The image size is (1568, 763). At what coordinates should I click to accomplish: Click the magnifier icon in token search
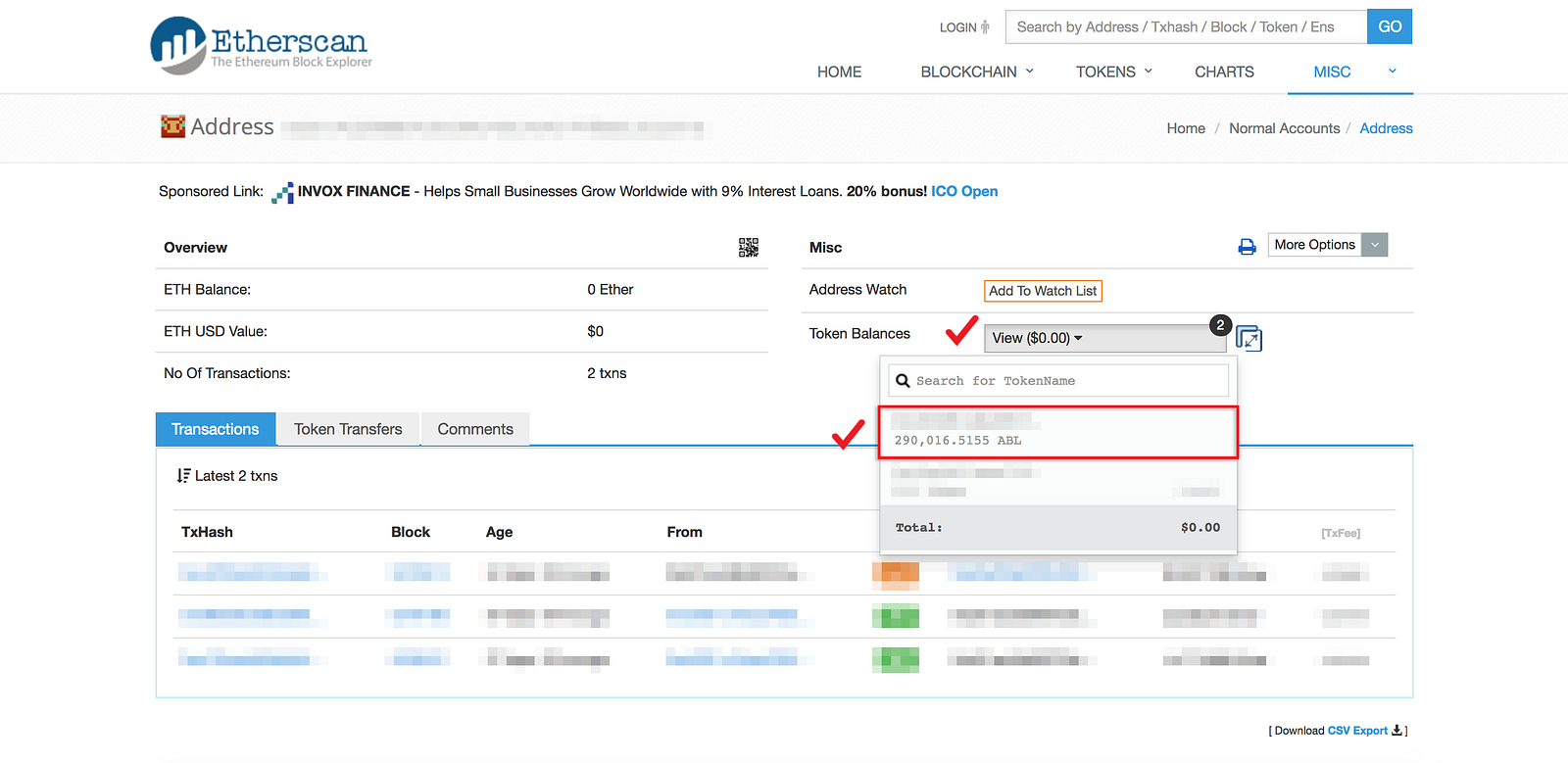pos(903,381)
